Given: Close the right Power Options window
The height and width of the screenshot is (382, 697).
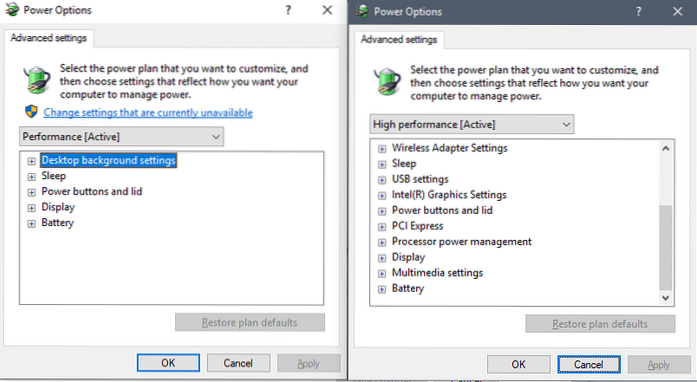Looking at the screenshot, I should point(677,12).
